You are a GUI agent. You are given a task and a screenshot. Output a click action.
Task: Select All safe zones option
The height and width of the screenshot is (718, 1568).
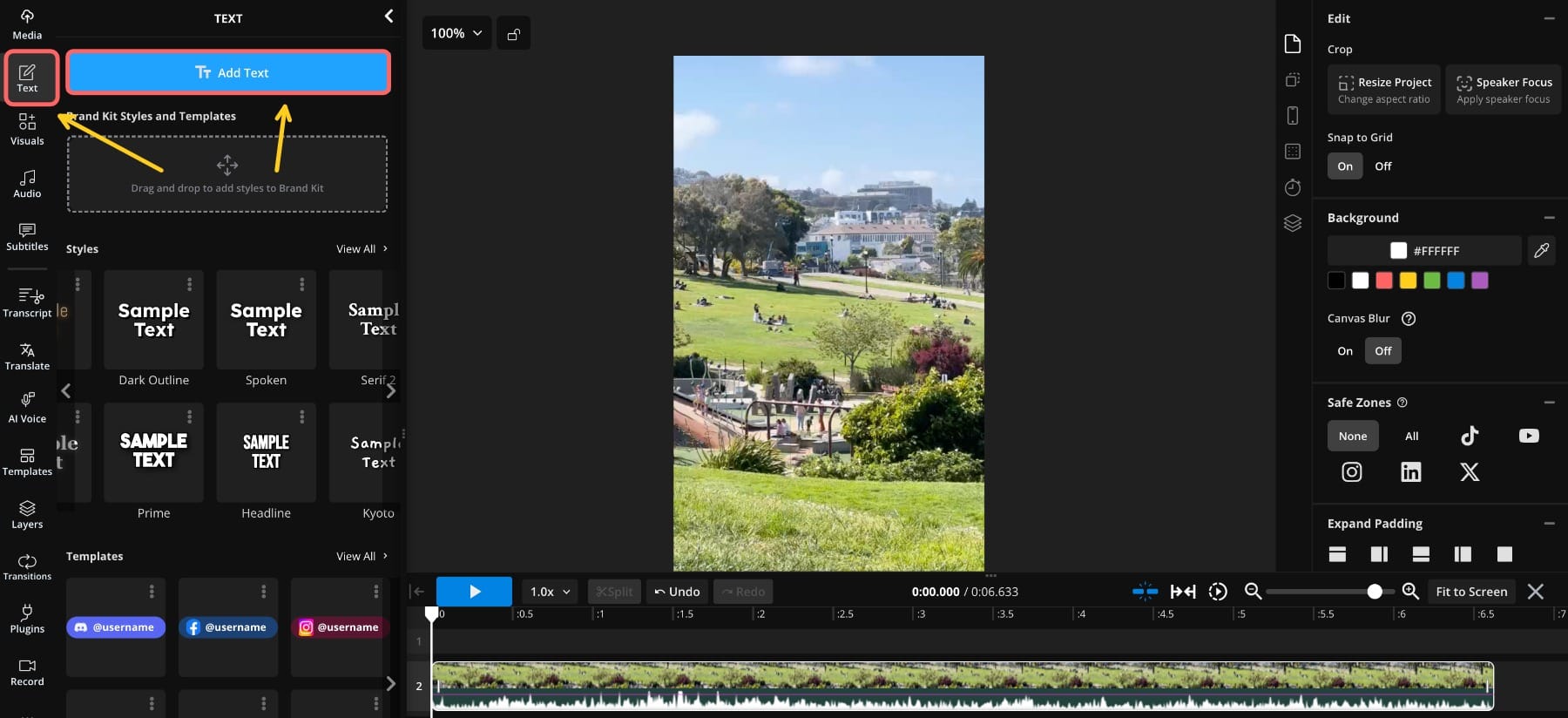(1411, 437)
